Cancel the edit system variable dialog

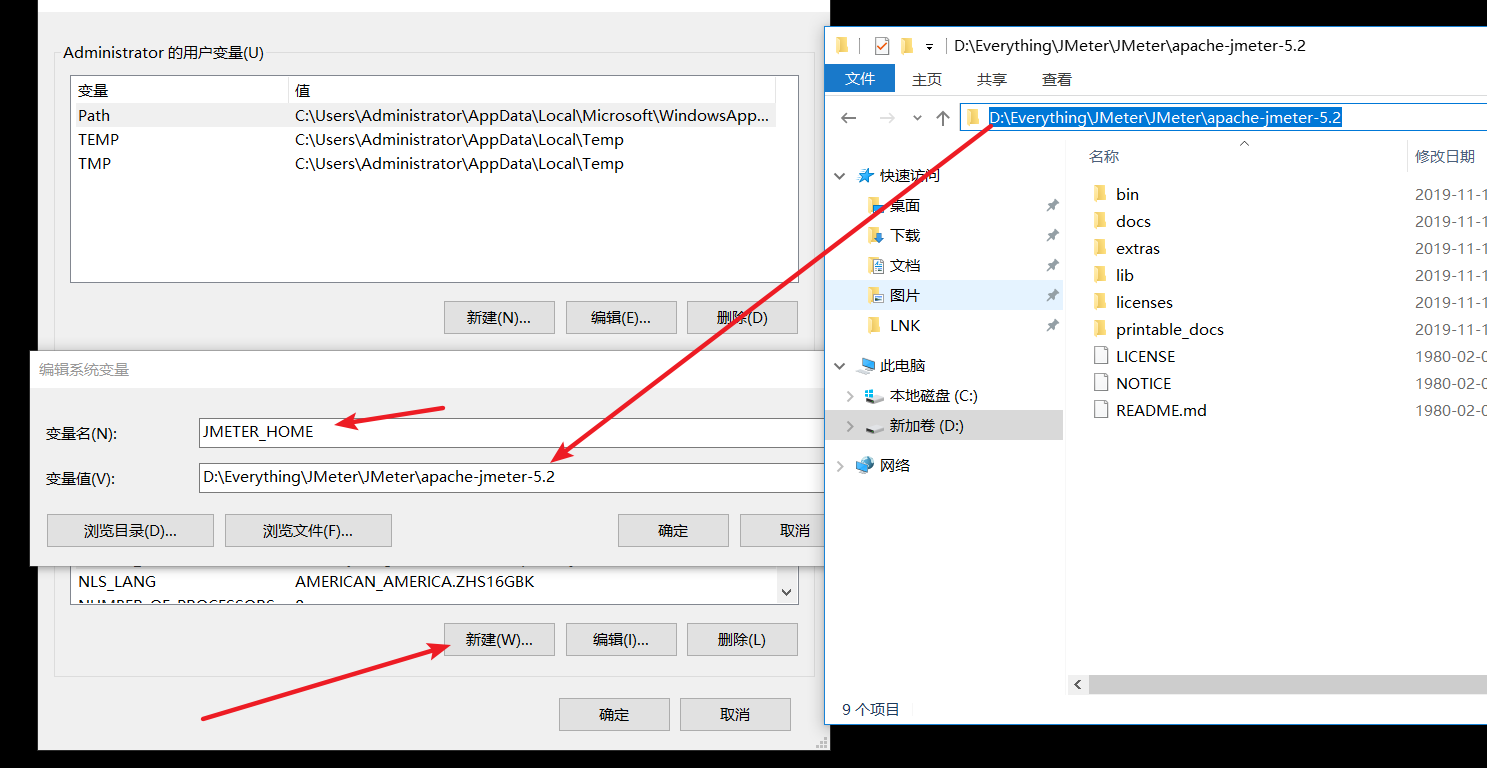click(x=783, y=531)
